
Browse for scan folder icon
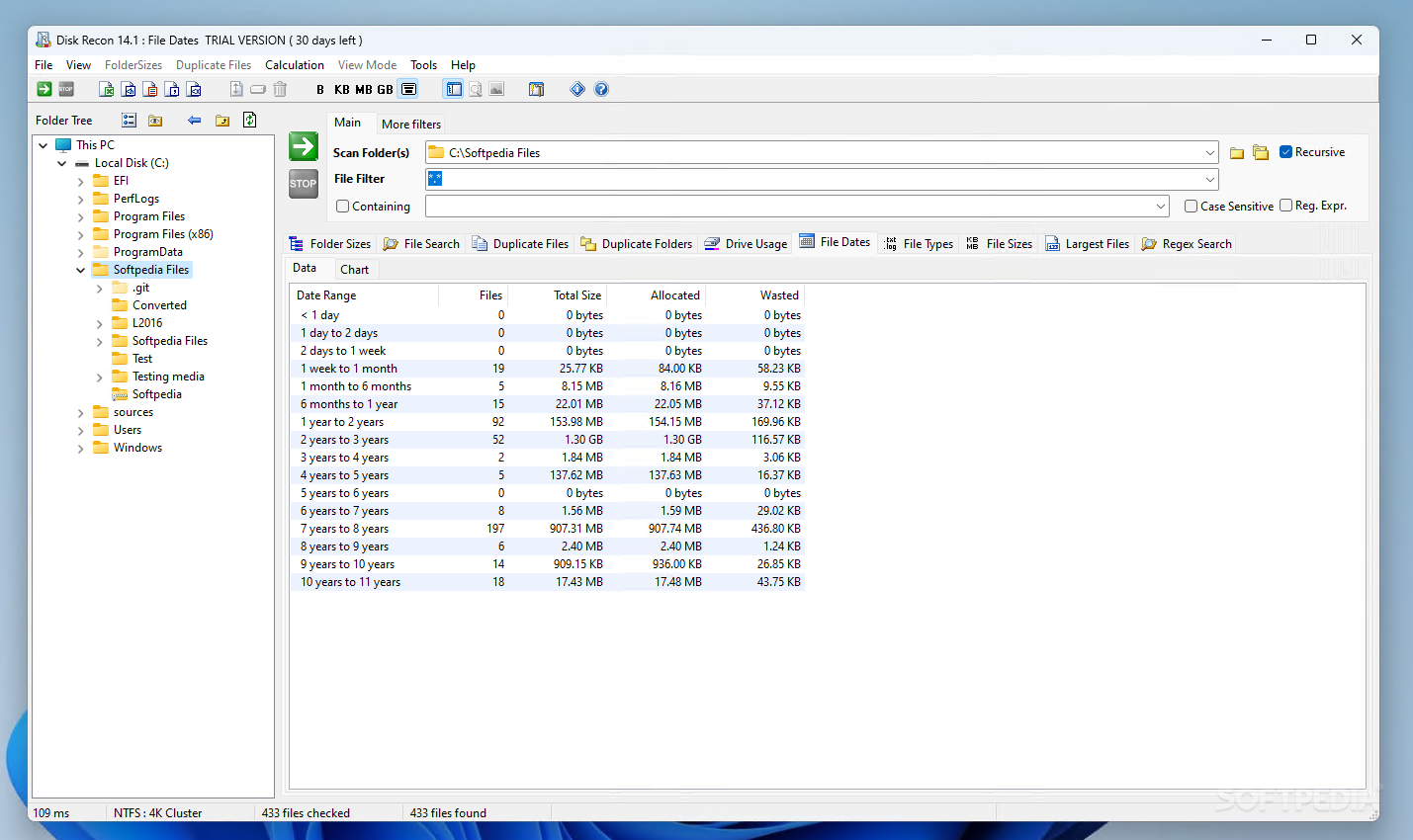1237,153
